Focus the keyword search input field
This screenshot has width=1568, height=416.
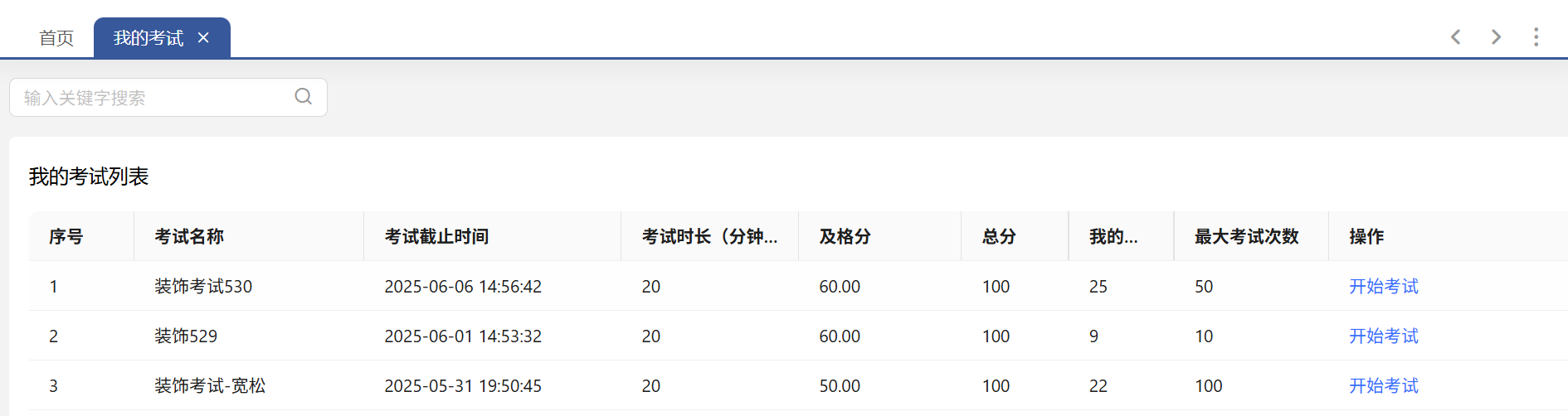153,98
